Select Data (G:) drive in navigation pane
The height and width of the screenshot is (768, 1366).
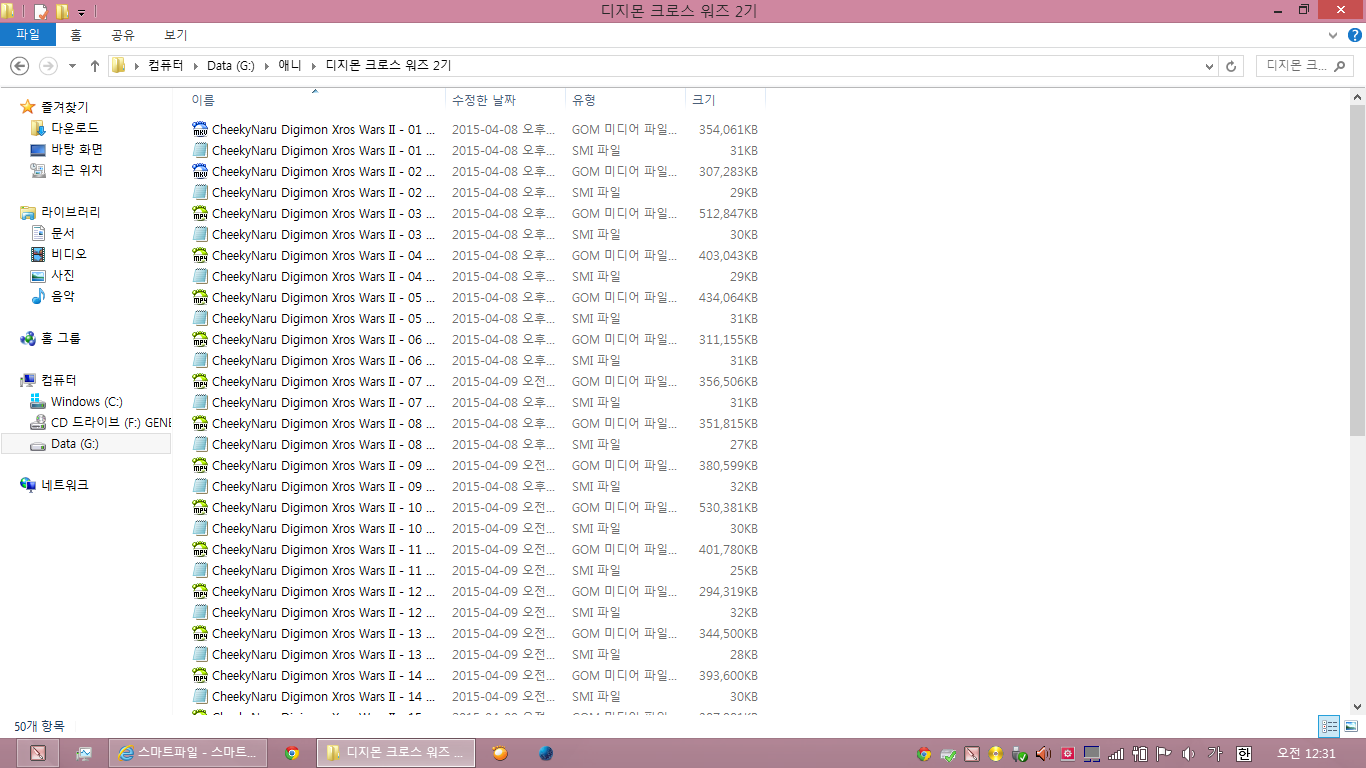[x=75, y=443]
